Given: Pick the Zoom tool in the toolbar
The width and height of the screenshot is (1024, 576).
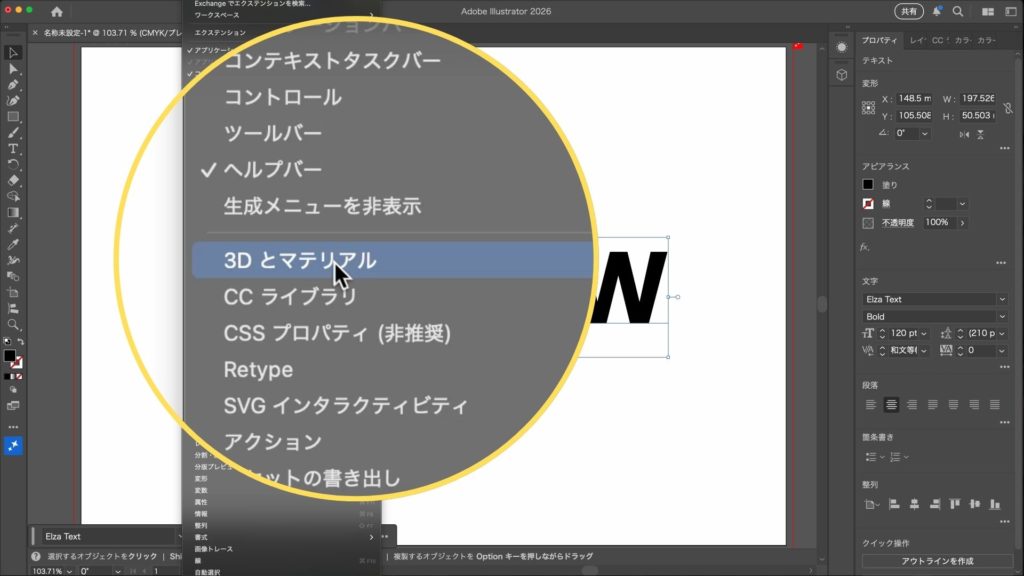Looking at the screenshot, I should 13,325.
